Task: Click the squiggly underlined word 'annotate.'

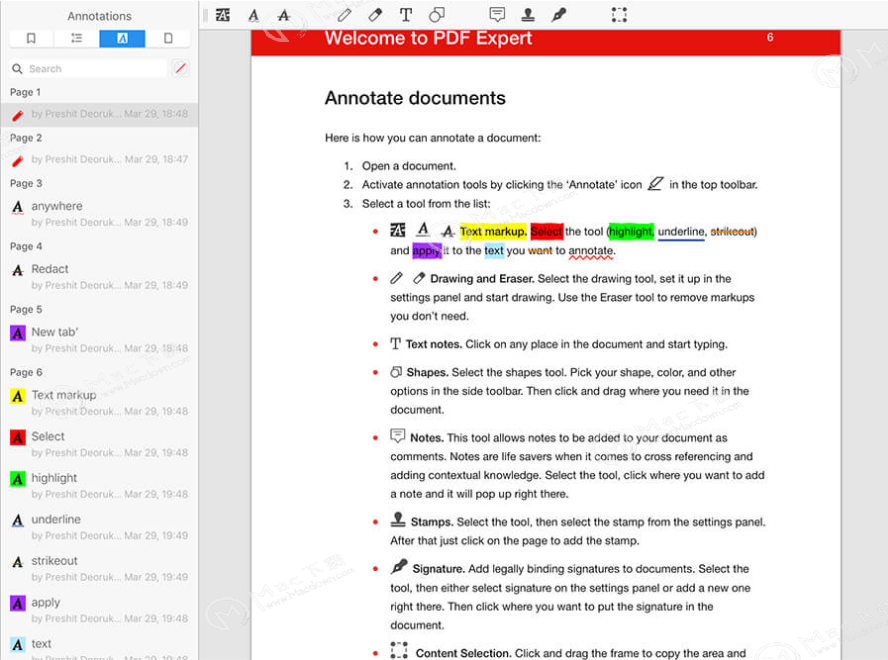Action: tap(591, 251)
